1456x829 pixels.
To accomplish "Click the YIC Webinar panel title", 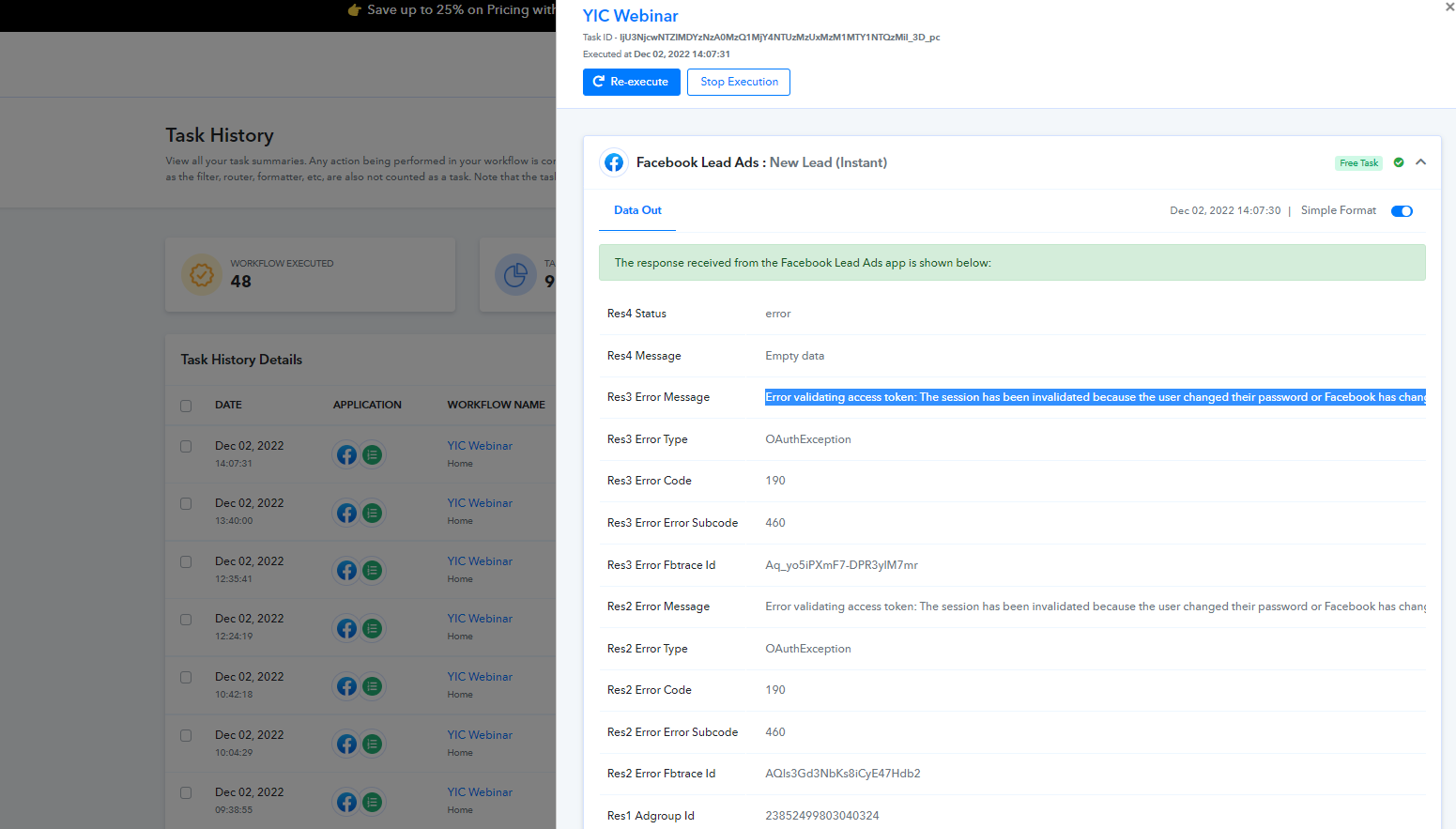I will [x=630, y=16].
